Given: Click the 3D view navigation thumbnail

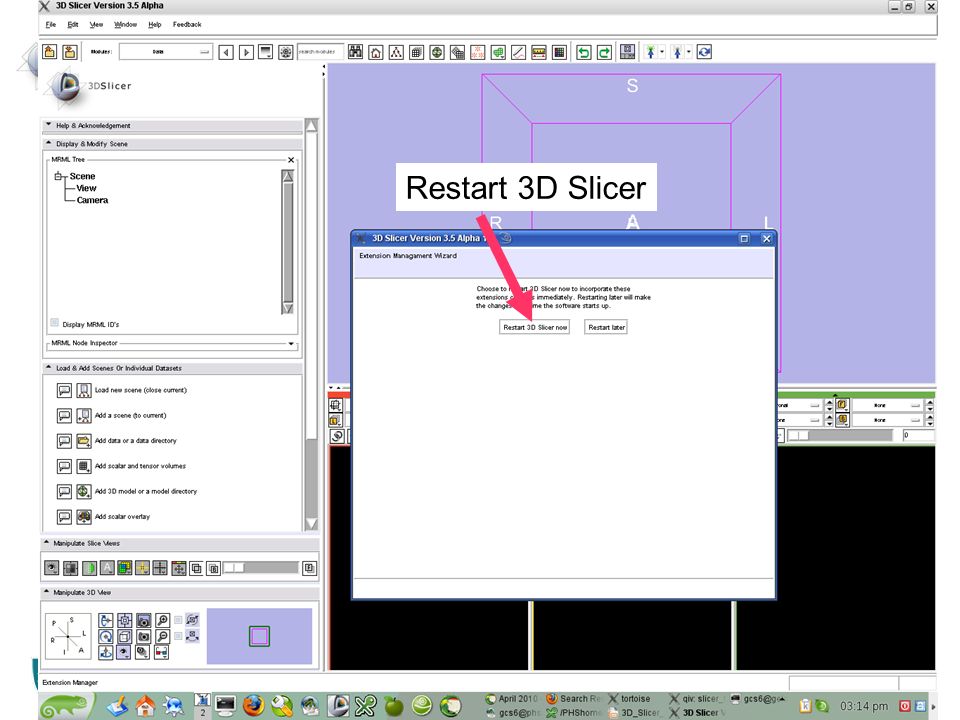Looking at the screenshot, I should tap(259, 636).
